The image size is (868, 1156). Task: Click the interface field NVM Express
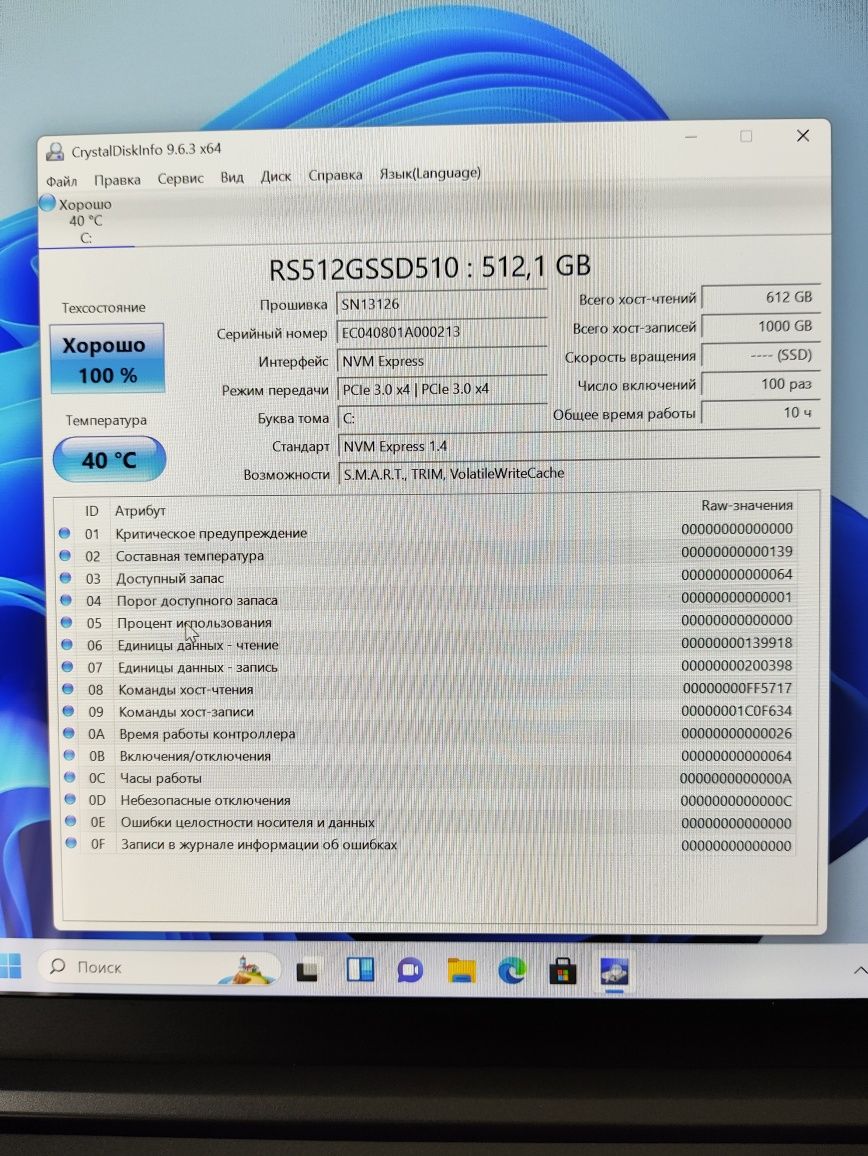click(441, 361)
